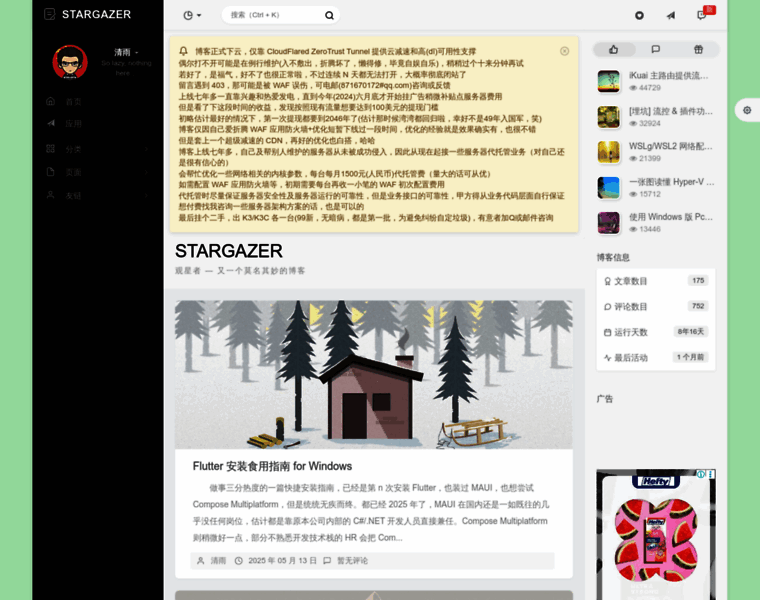Image resolution: width=760 pixels, height=600 pixels.
Task: Click the eye icon beside 15712
Action: tap(633, 194)
